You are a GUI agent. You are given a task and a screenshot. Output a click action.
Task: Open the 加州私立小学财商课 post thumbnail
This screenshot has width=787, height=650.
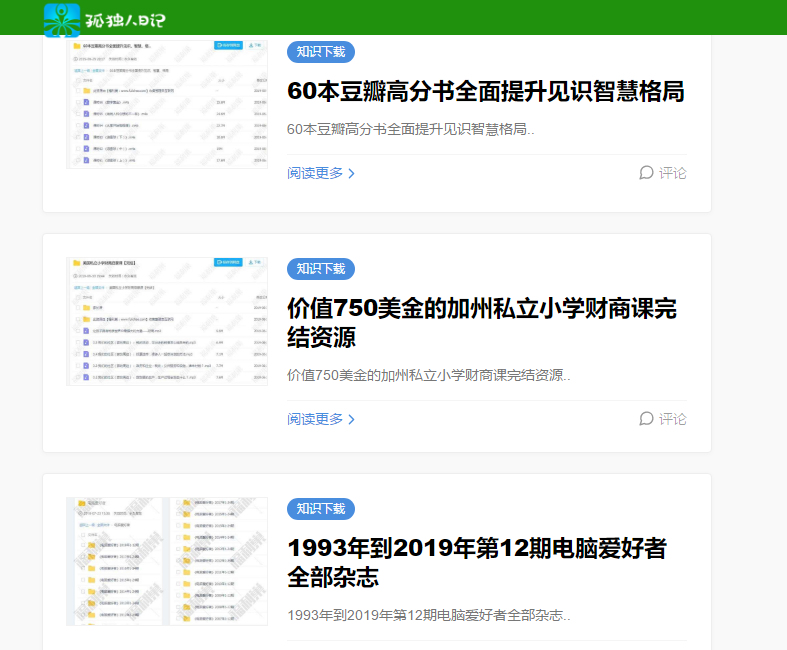pos(167,321)
